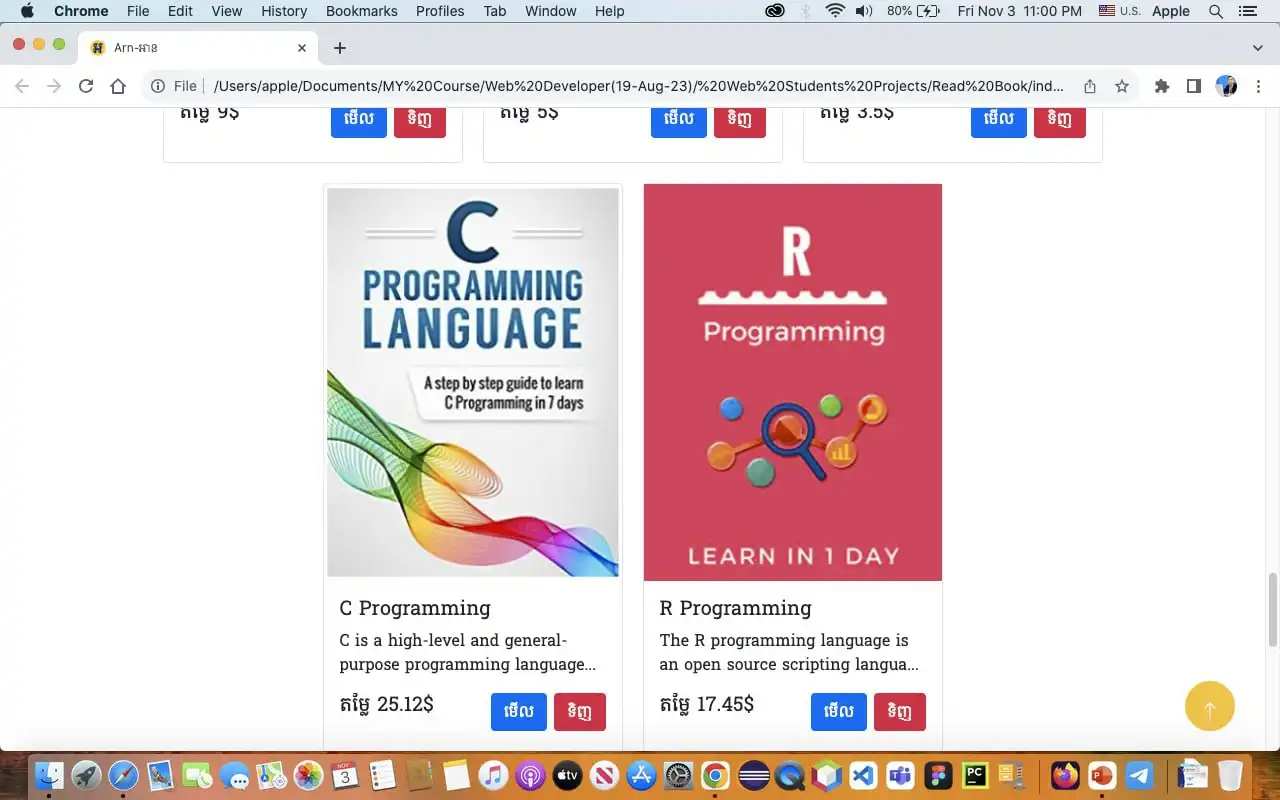Viewport: 1280px width, 800px height.
Task: Click the blue view button for R Programming
Action: click(x=839, y=712)
